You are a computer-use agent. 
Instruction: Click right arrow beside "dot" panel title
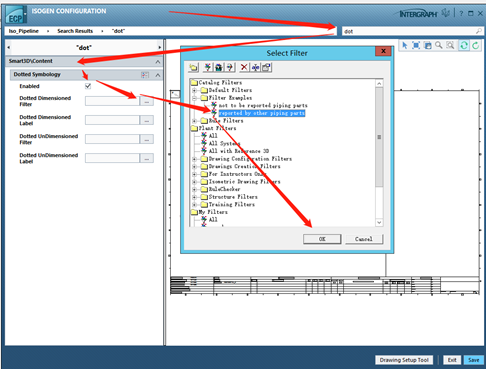(x=160, y=47)
